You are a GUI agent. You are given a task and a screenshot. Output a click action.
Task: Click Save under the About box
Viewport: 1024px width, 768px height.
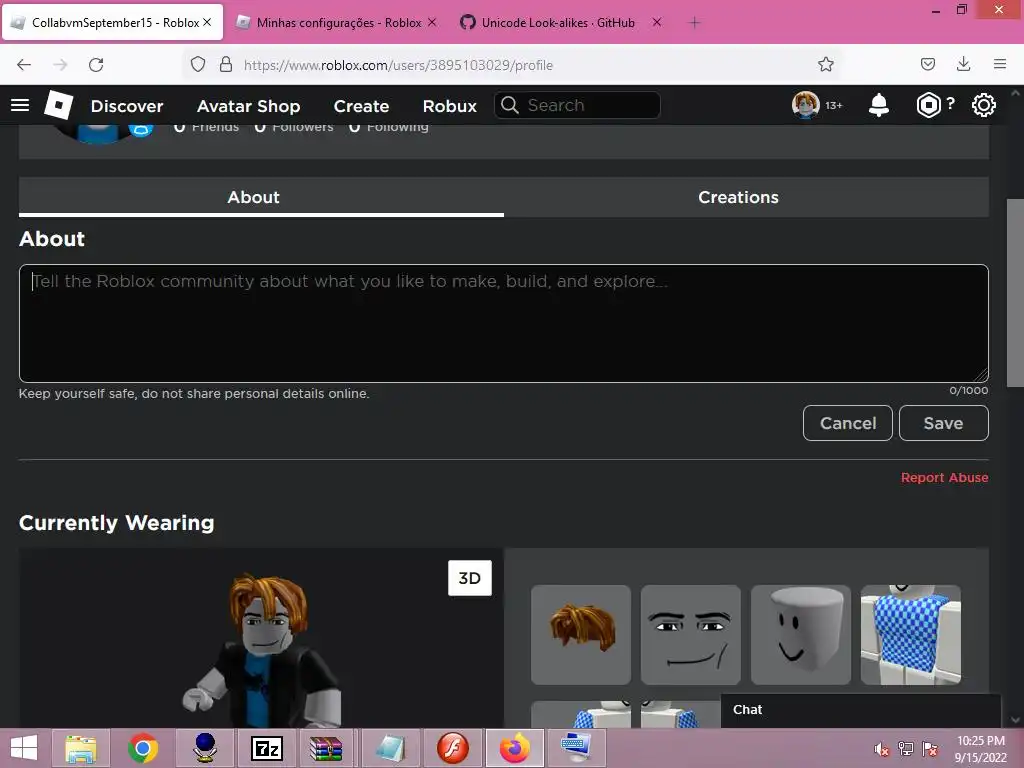click(943, 423)
